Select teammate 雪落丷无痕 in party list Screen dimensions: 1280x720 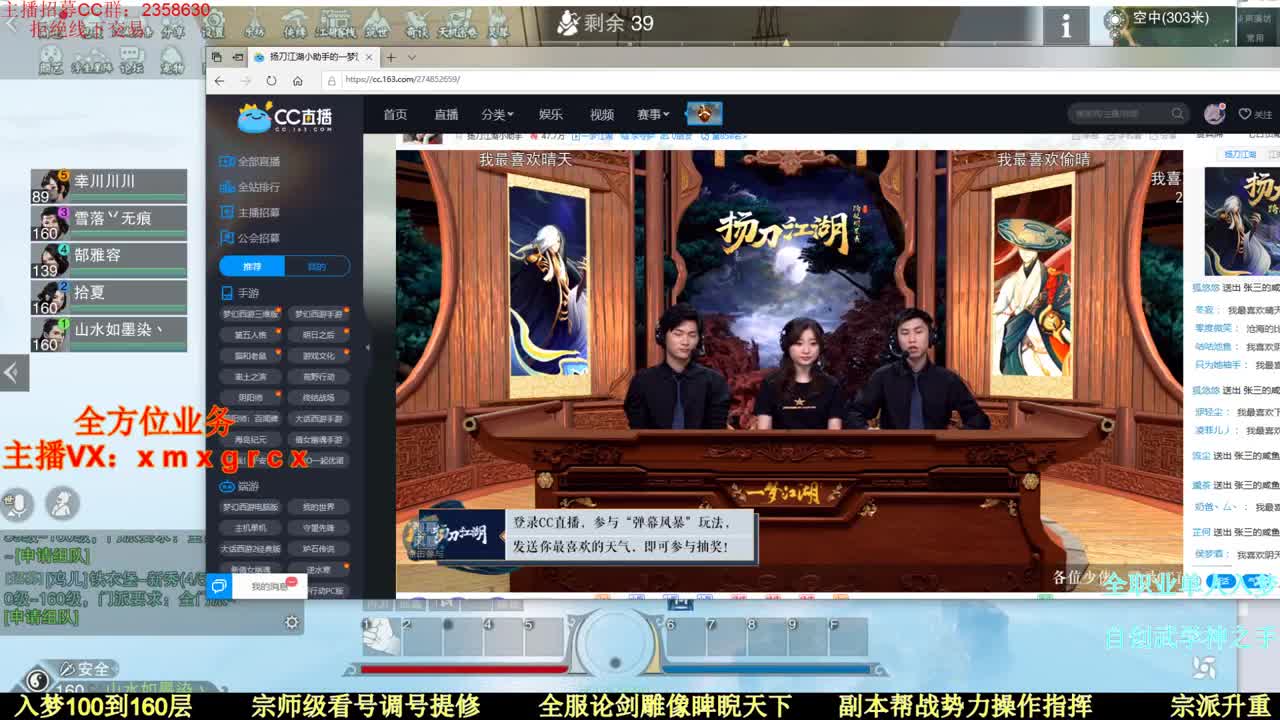pos(108,222)
